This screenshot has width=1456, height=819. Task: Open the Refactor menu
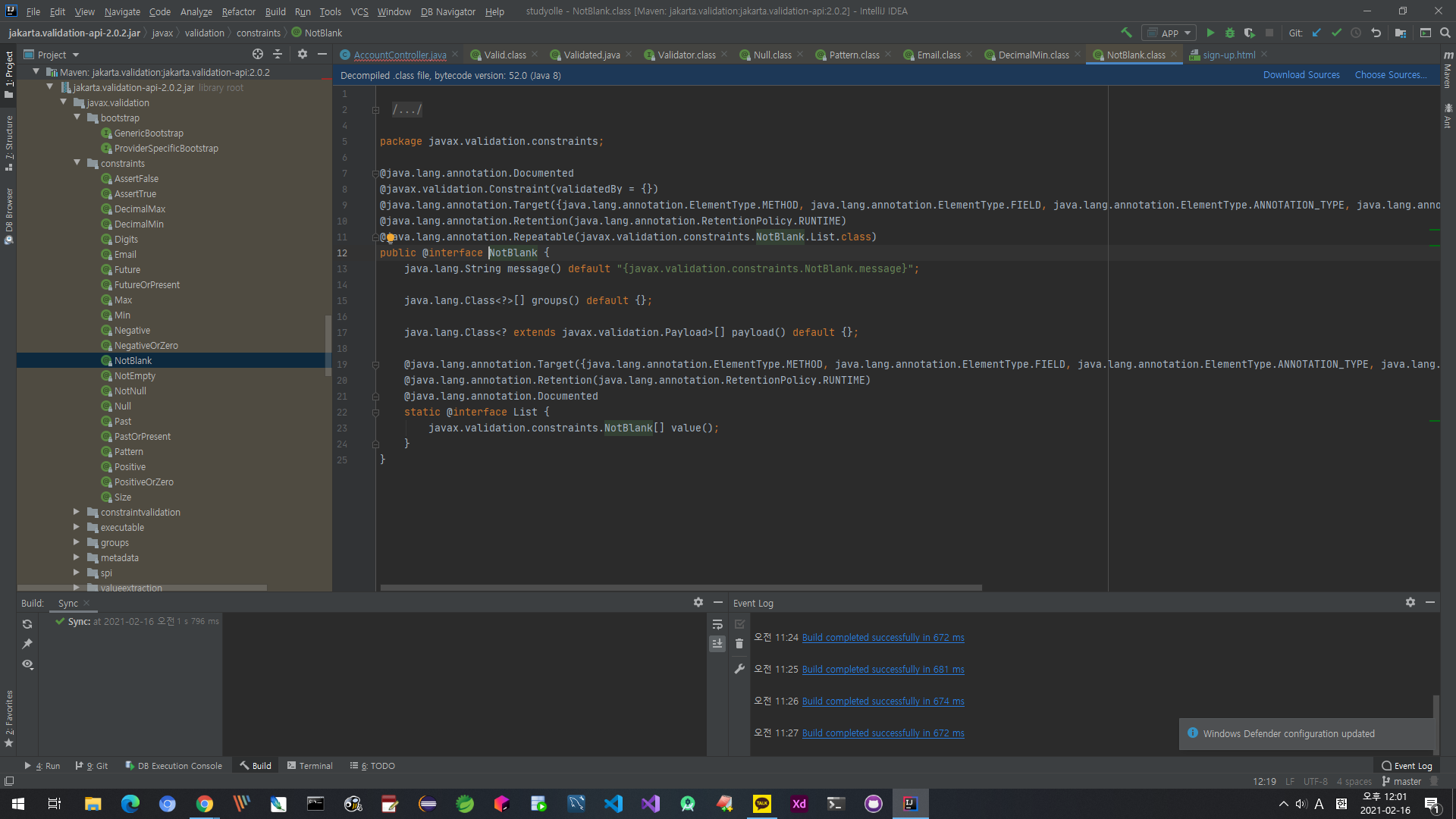point(238,11)
